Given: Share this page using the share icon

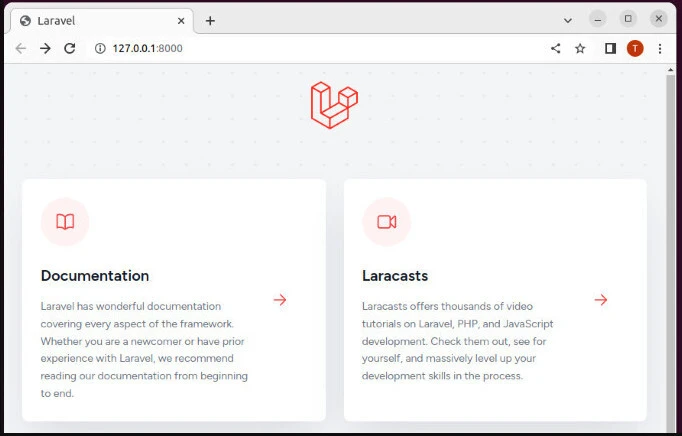Looking at the screenshot, I should pos(555,48).
